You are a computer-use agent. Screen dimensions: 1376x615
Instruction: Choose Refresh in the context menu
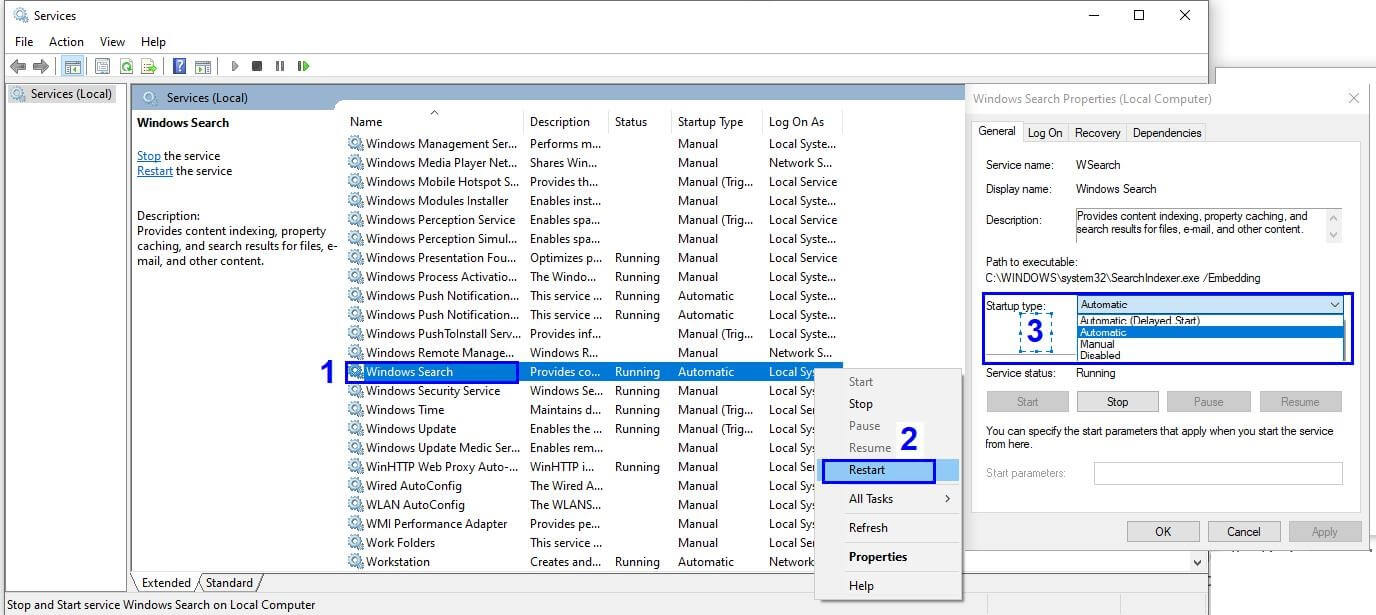(889, 528)
